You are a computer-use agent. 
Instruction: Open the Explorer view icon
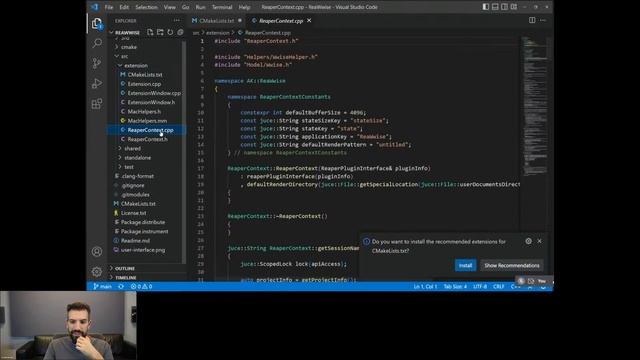(97, 23)
